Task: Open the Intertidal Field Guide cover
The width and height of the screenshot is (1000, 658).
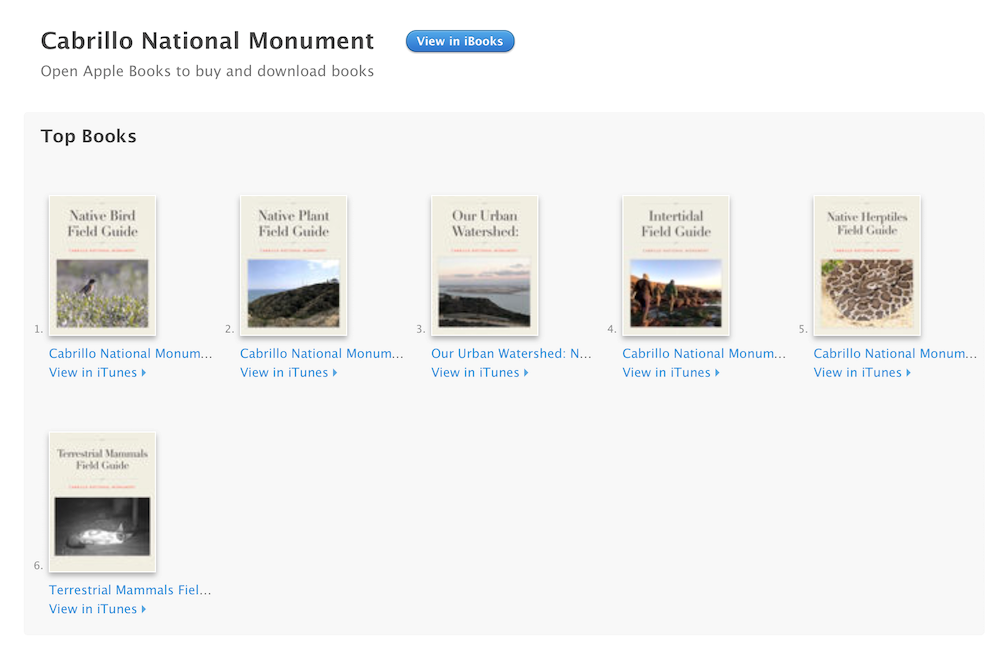Action: pyautogui.click(x=675, y=265)
